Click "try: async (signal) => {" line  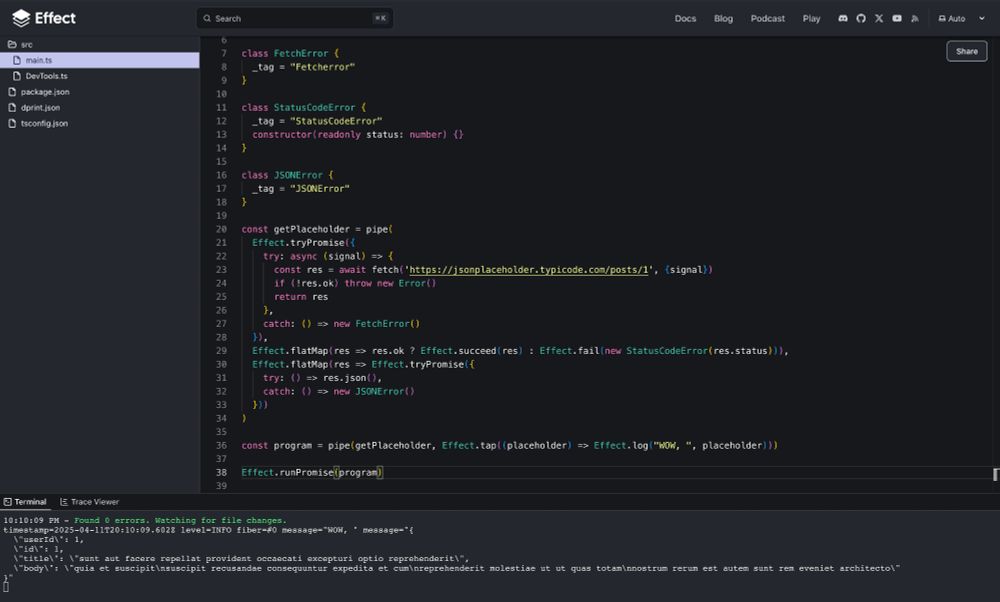click(x=328, y=256)
